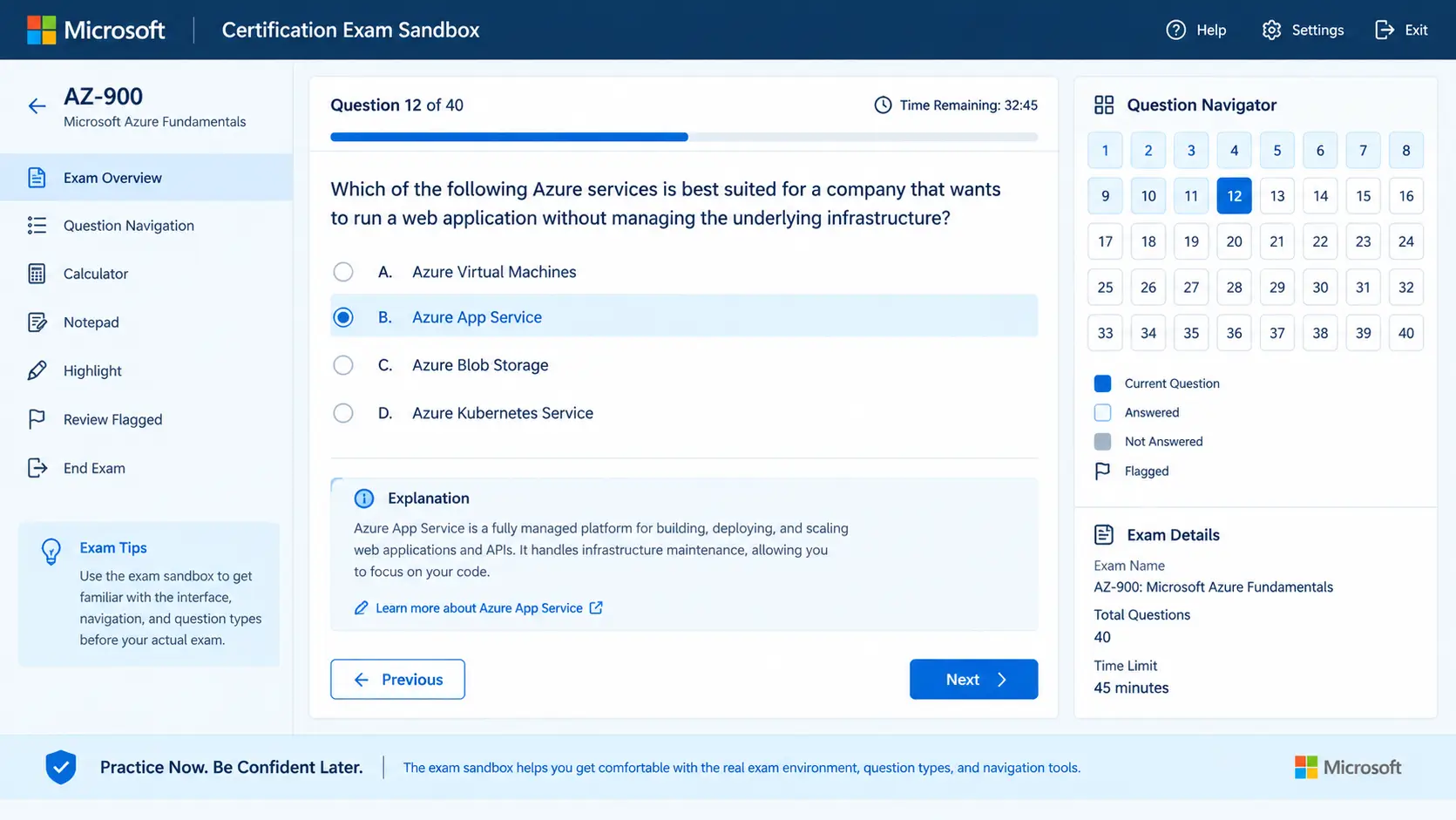Go back using AZ-900 arrow
Image resolution: width=1456 pixels, height=820 pixels.
click(37, 106)
